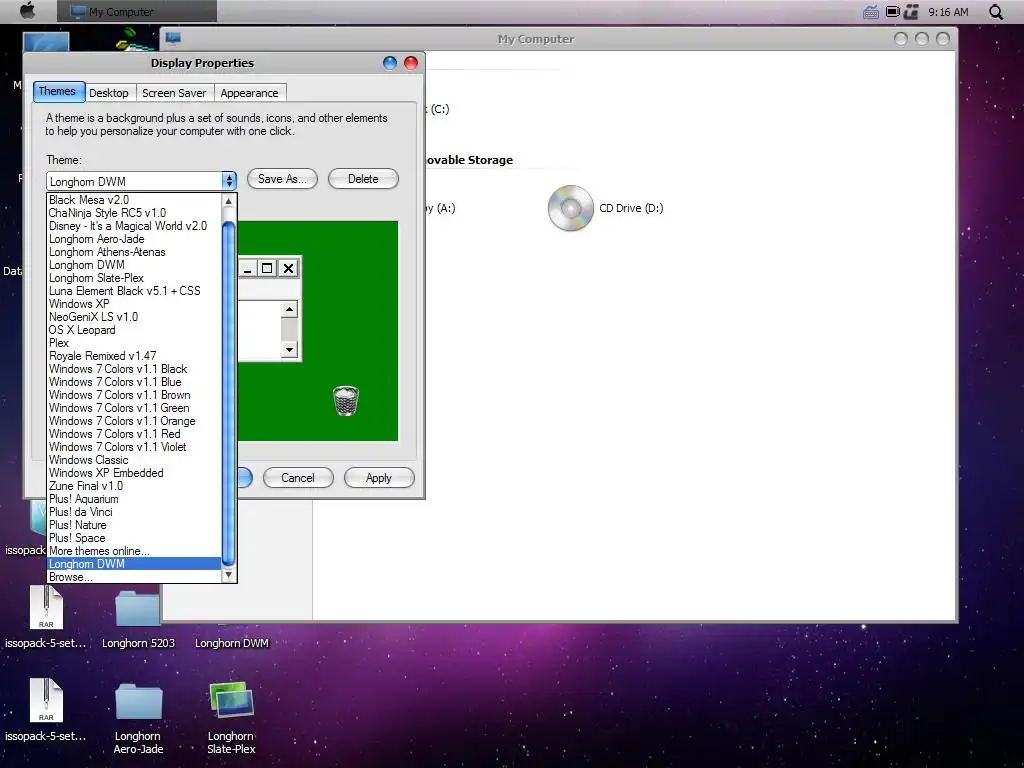
Task: Click preview window's maximize button
Action: pos(267,268)
